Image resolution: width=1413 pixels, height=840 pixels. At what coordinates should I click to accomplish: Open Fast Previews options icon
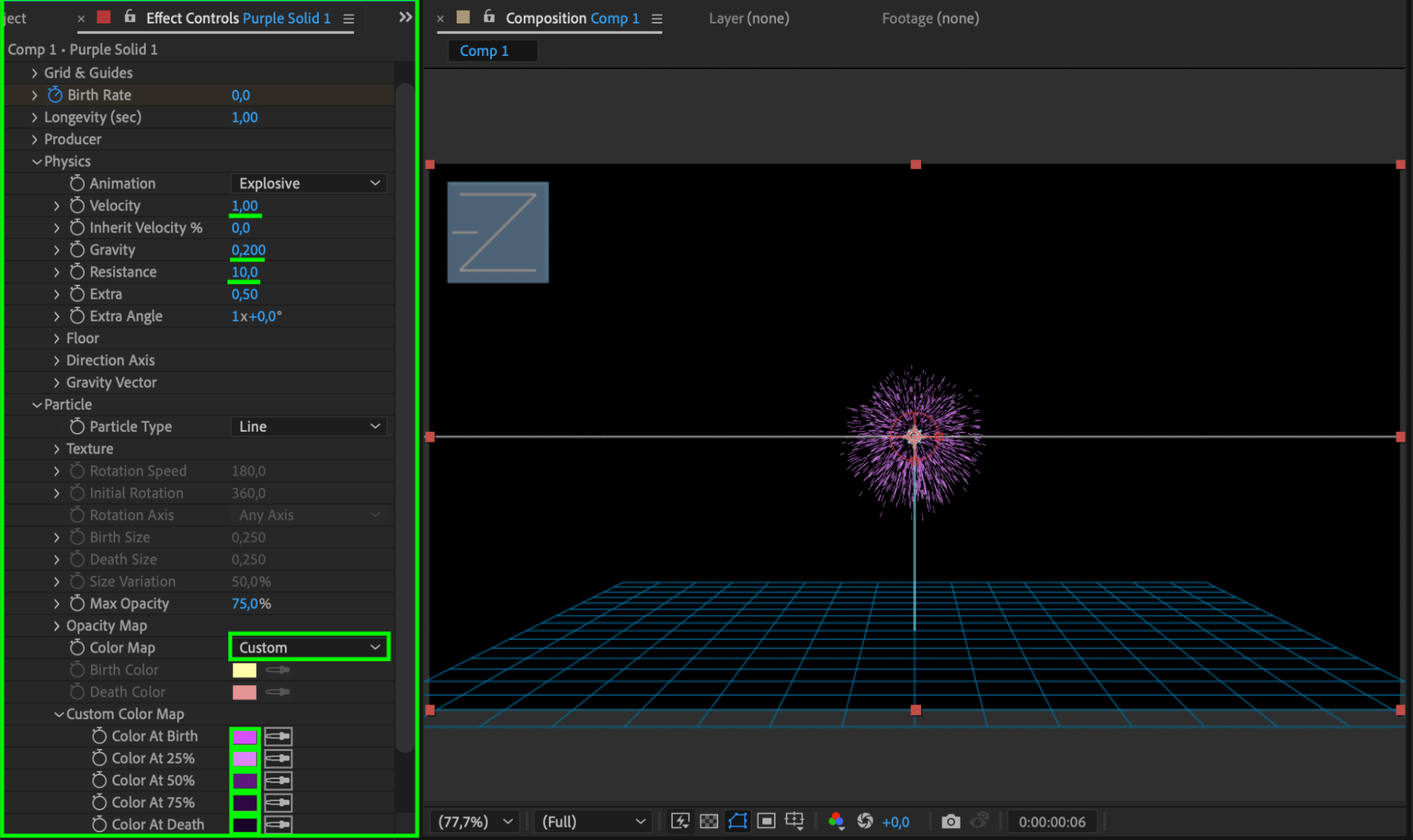[x=680, y=821]
